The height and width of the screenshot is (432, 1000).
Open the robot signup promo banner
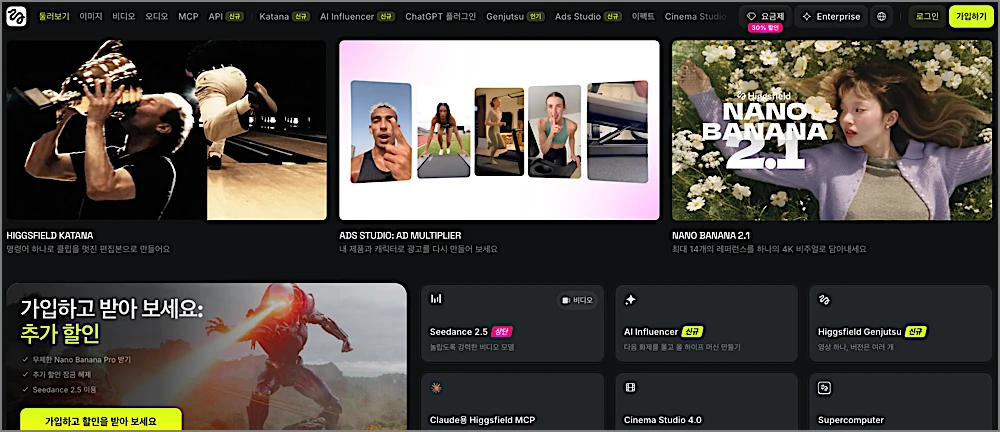click(207, 357)
